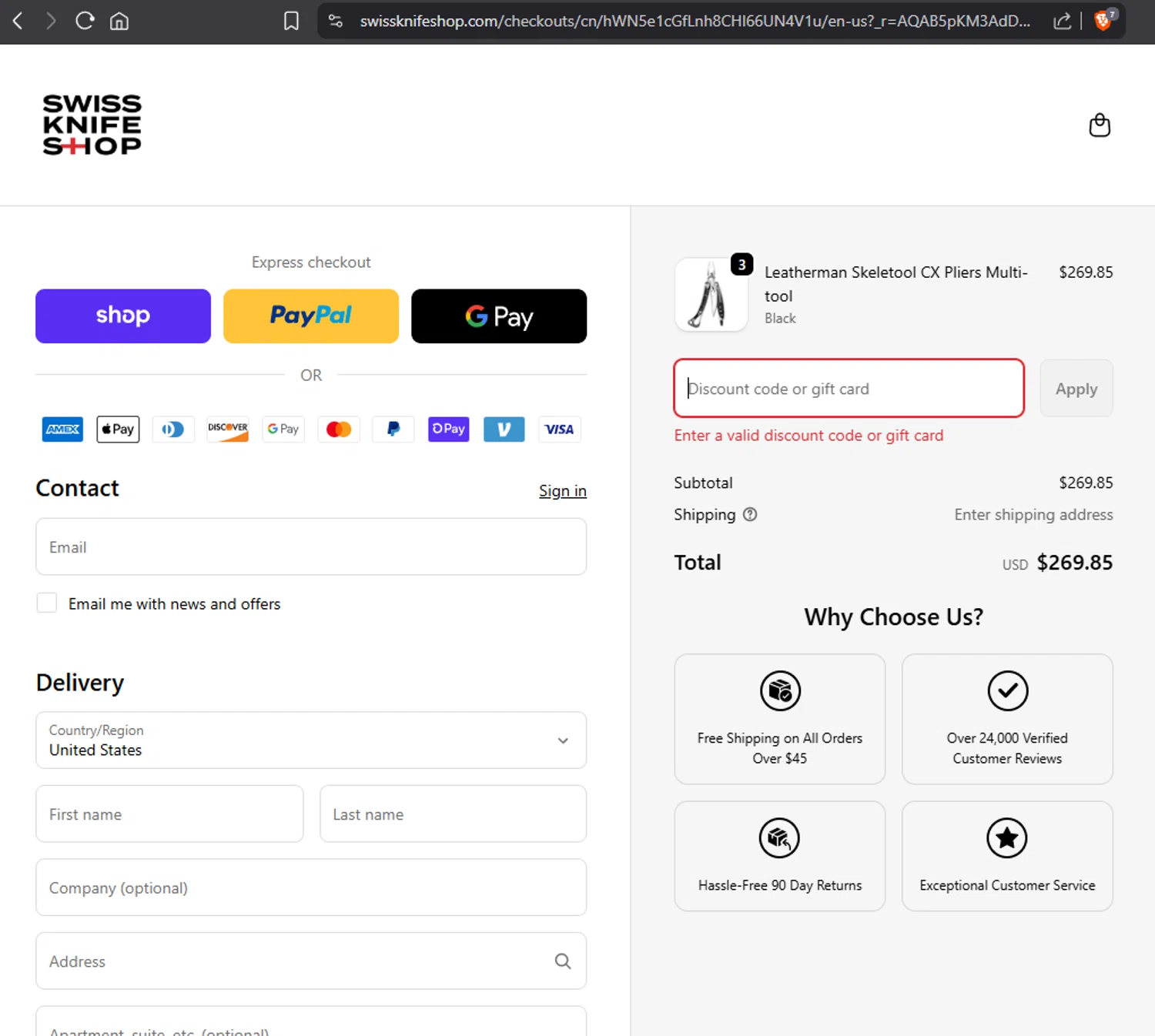Open the Leatherman Skeletool product thumbnail
This screenshot has height=1036, width=1155.
711,295
